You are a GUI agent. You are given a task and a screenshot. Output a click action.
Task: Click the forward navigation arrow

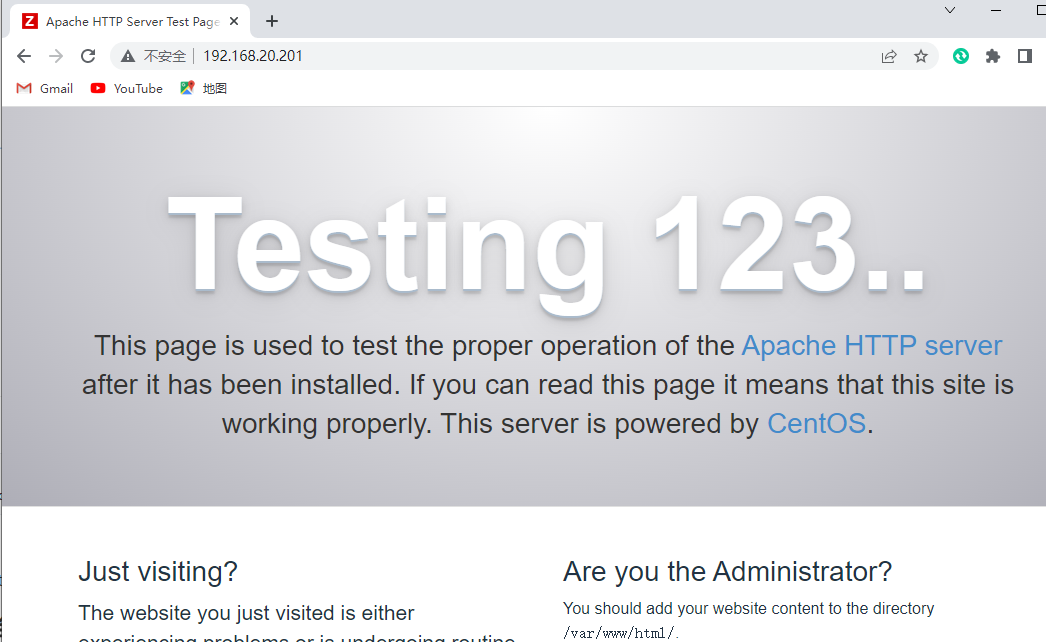[56, 56]
